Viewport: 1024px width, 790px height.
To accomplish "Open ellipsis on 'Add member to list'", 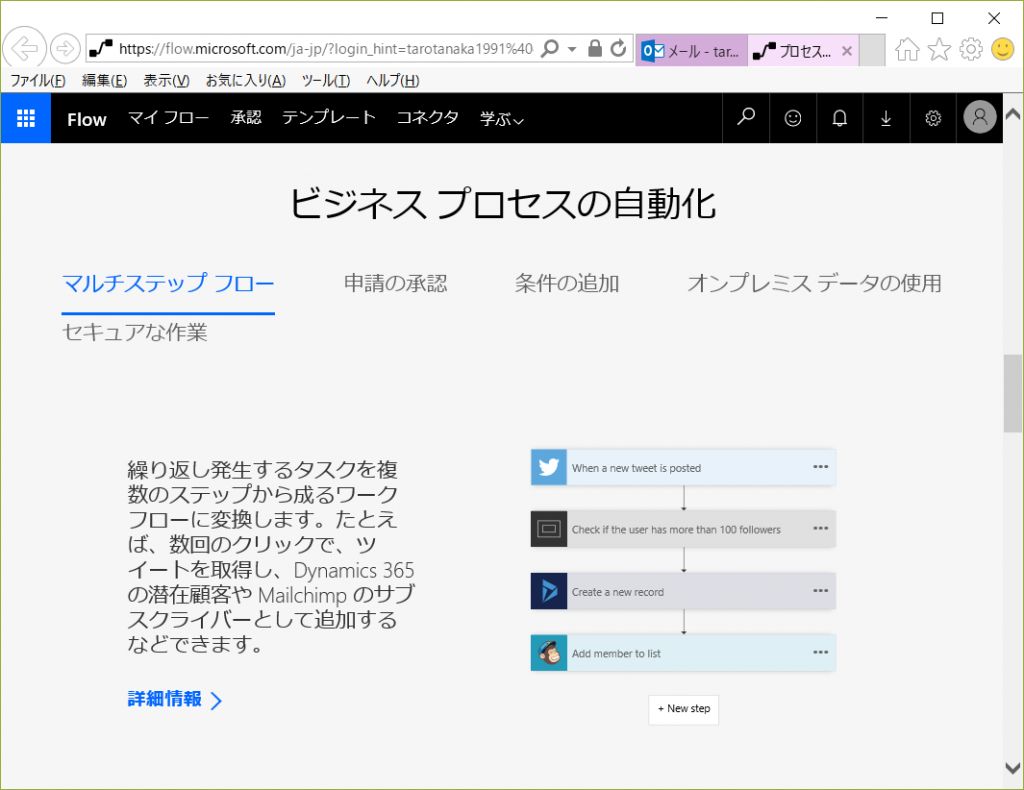I will point(820,652).
